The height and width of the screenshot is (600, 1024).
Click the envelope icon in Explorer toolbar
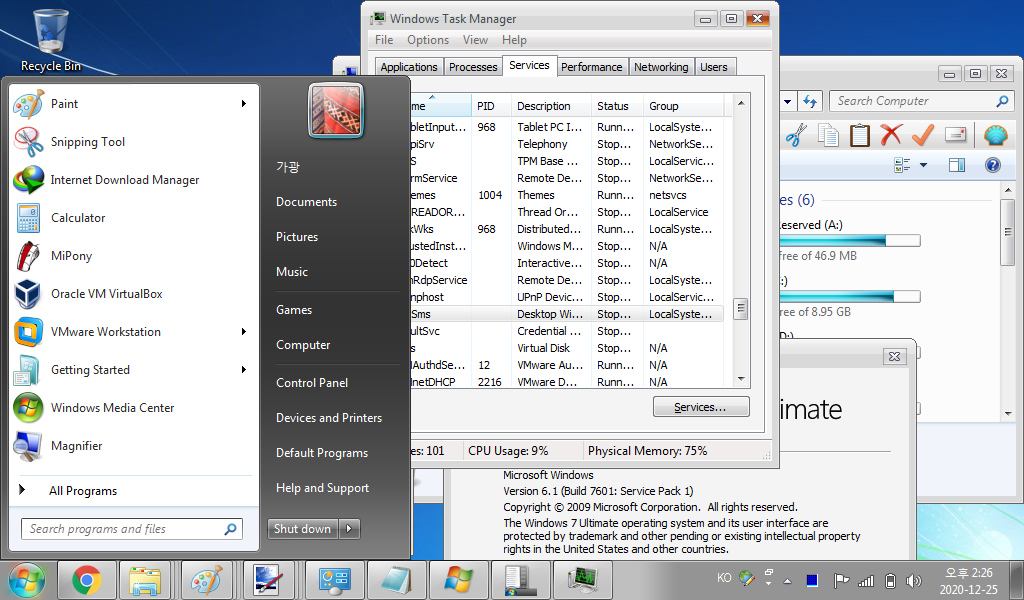click(955, 135)
